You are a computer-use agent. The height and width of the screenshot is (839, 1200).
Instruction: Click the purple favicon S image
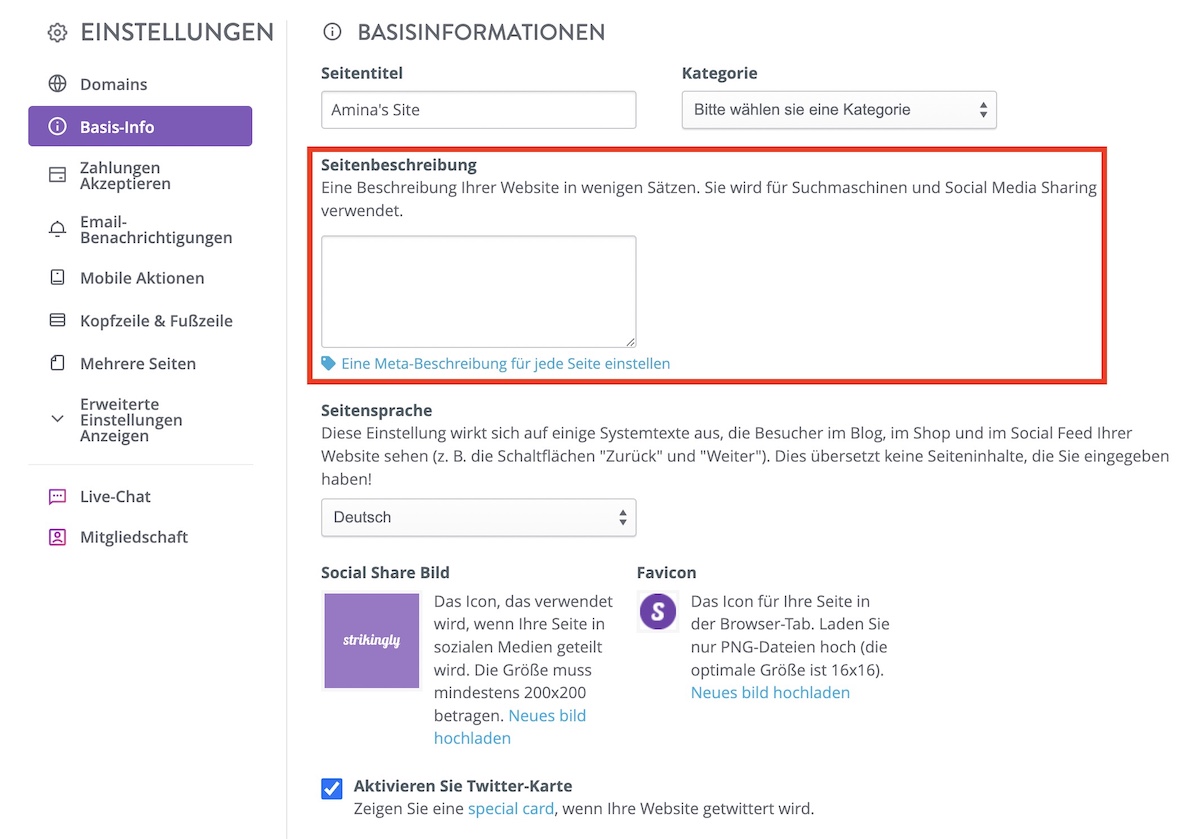[658, 611]
